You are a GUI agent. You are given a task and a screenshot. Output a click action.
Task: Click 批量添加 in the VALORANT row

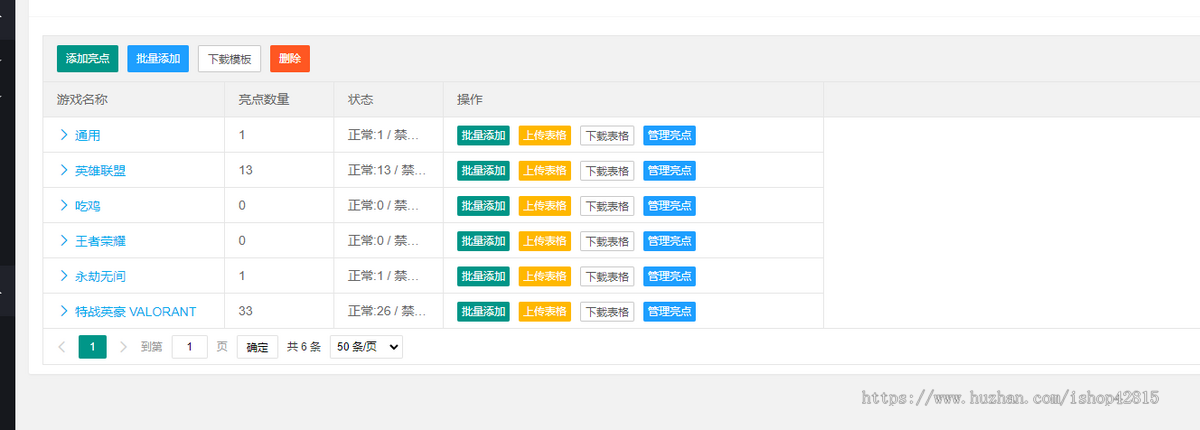point(483,311)
